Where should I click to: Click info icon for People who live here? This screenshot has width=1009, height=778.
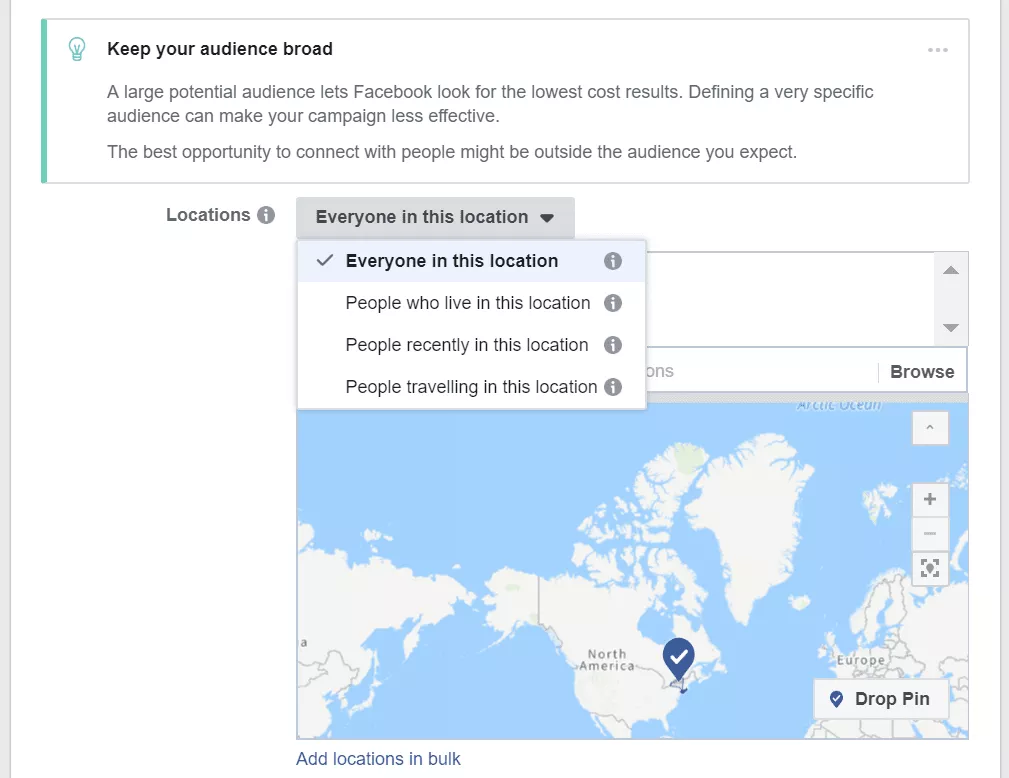pos(613,303)
